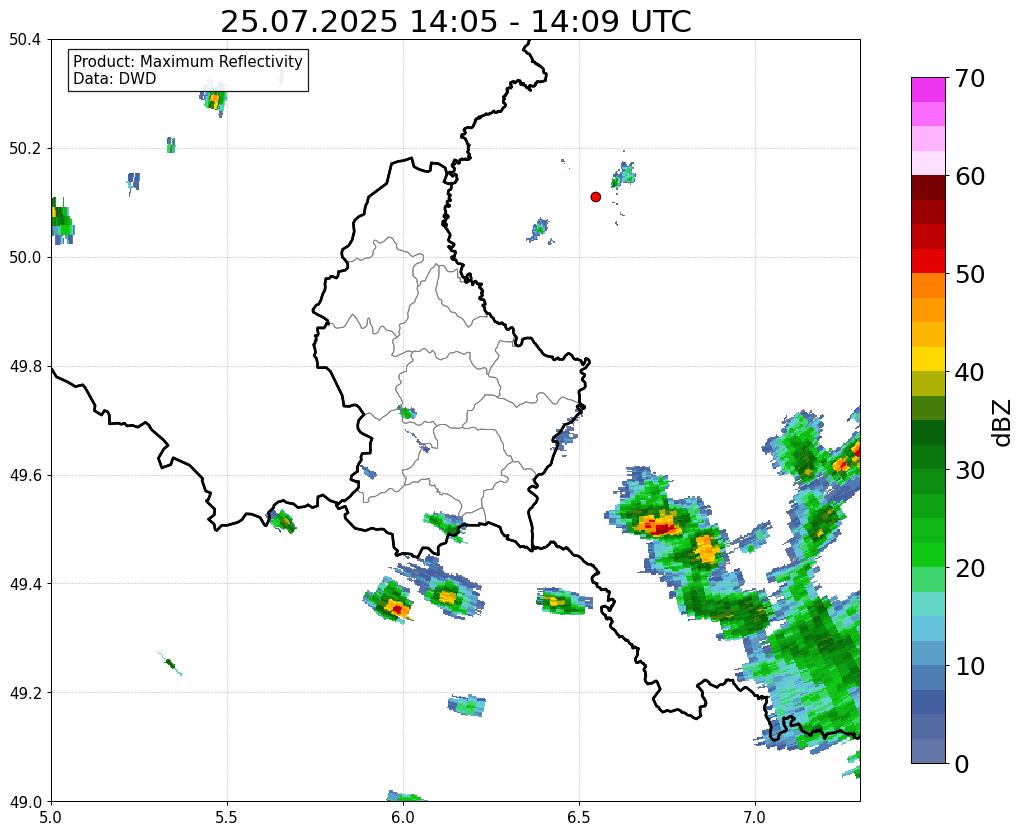Click the colorbar tick label 40
1023x834 pixels.
970,372
